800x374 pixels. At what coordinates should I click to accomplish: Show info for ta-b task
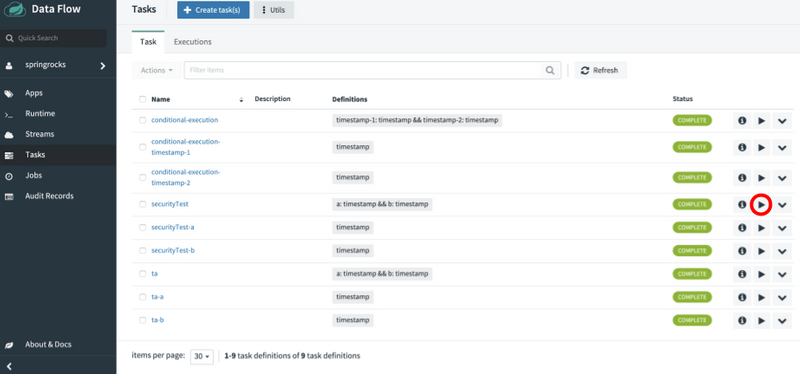click(742, 320)
